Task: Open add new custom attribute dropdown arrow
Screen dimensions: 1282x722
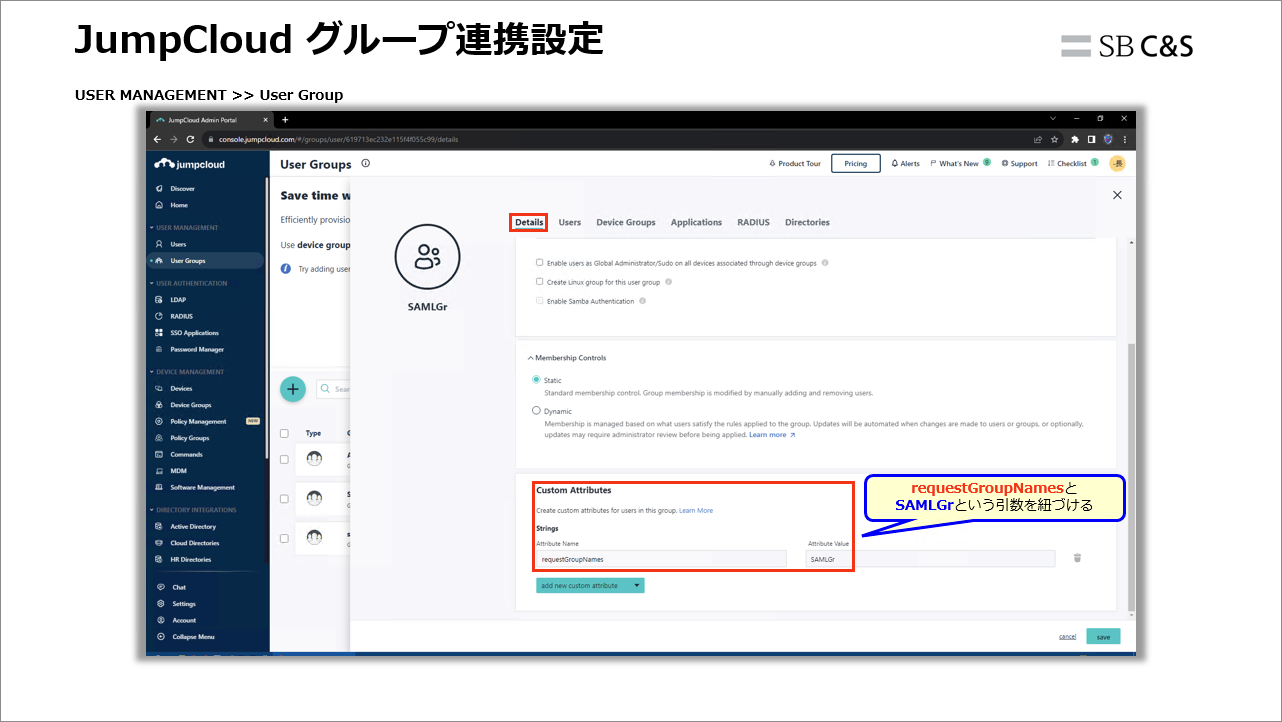Action: [x=636, y=585]
